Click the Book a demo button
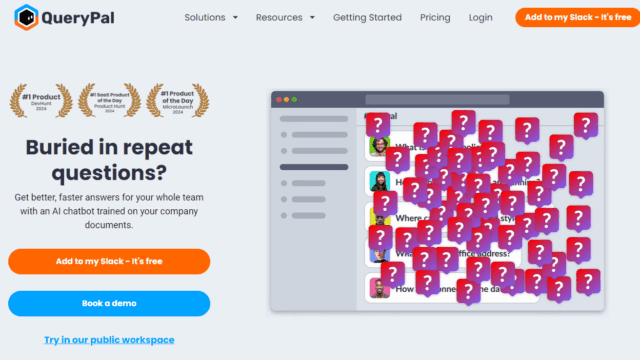This screenshot has width=640, height=360. coord(109,303)
